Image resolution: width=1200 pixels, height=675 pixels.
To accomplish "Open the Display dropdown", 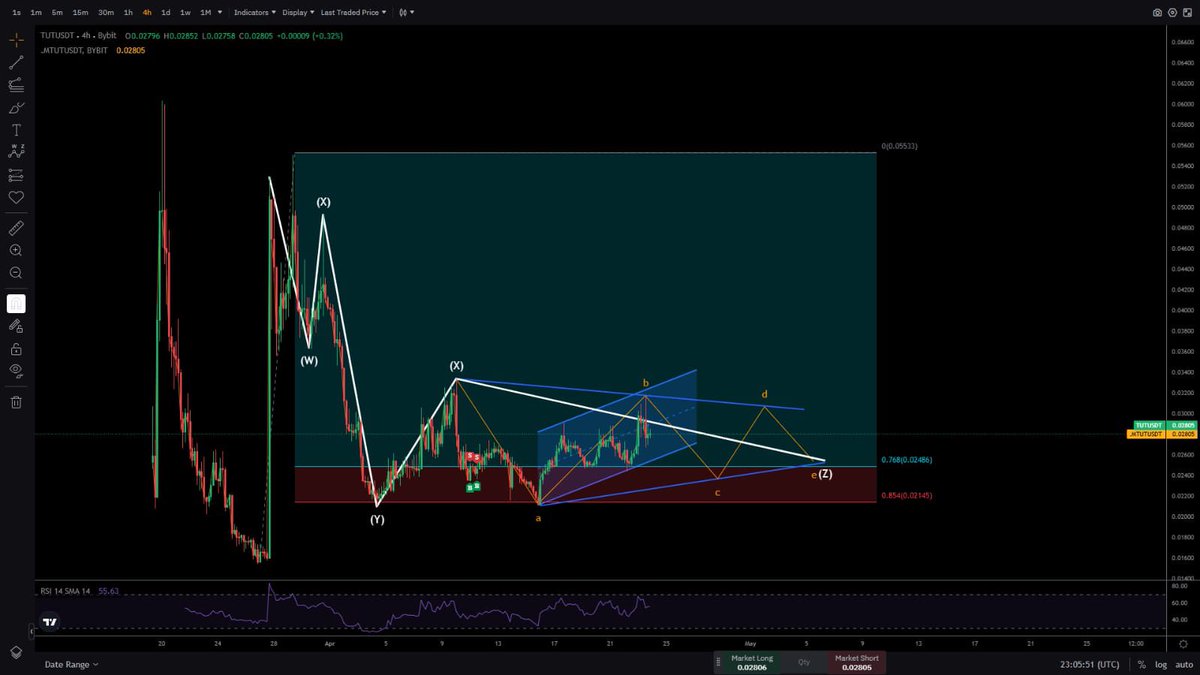I will click(x=298, y=13).
